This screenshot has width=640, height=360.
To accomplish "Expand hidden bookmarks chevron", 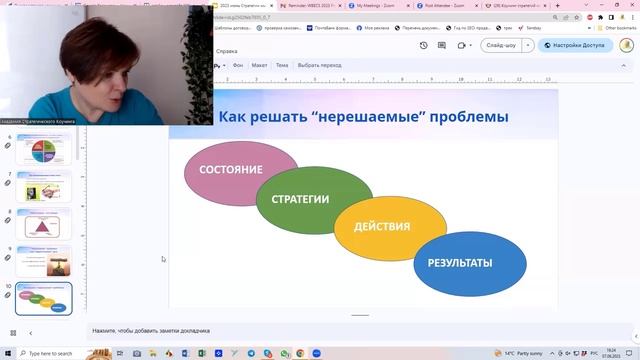I will click(x=589, y=28).
